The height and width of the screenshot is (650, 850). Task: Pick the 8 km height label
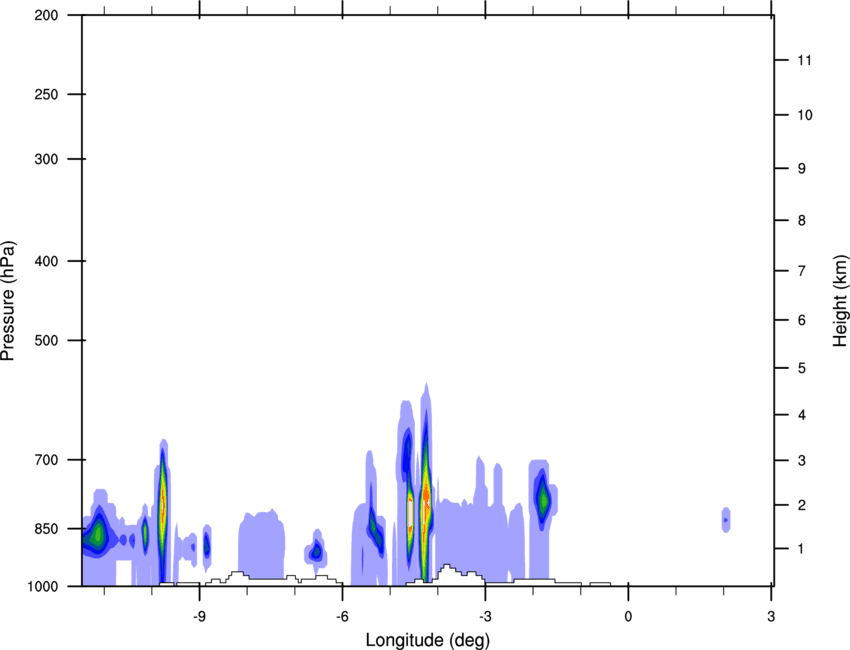pyautogui.click(x=802, y=221)
